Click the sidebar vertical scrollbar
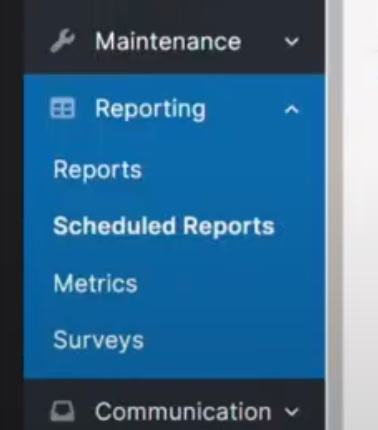Viewport: 378px width, 430px height. [x=334, y=215]
